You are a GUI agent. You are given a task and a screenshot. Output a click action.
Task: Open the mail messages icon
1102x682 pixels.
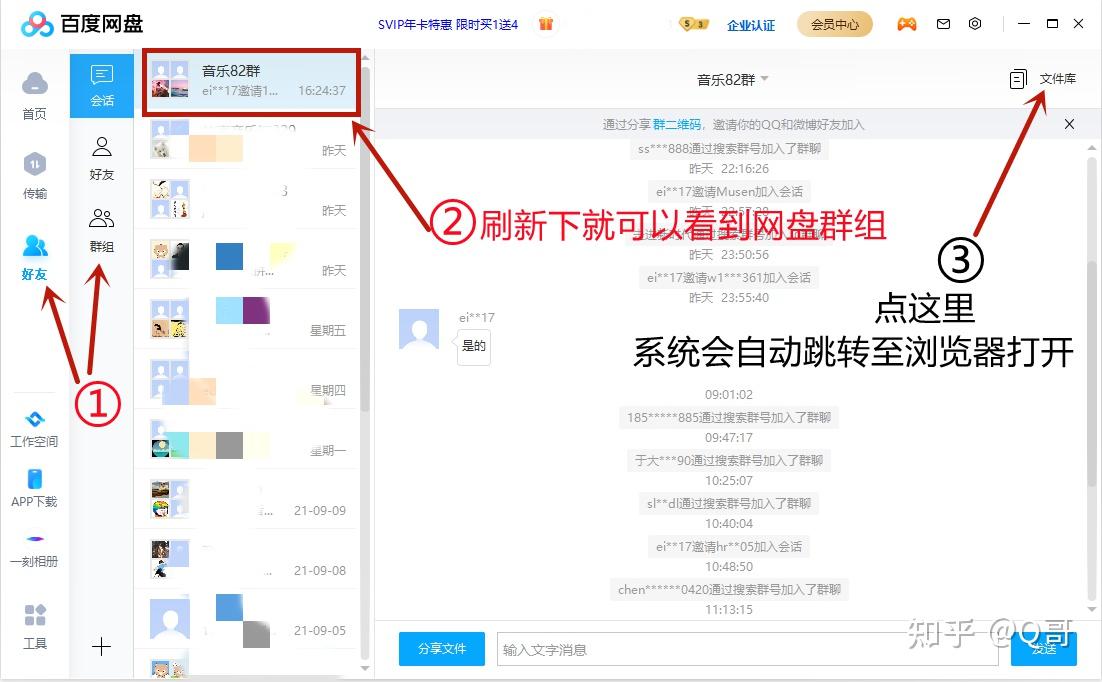click(943, 24)
